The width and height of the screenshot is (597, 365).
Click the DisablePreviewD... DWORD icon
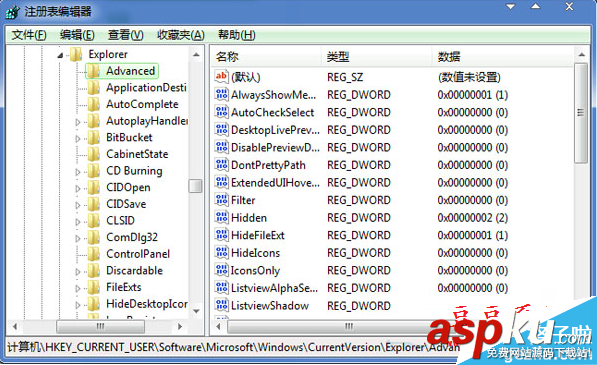click(x=221, y=147)
